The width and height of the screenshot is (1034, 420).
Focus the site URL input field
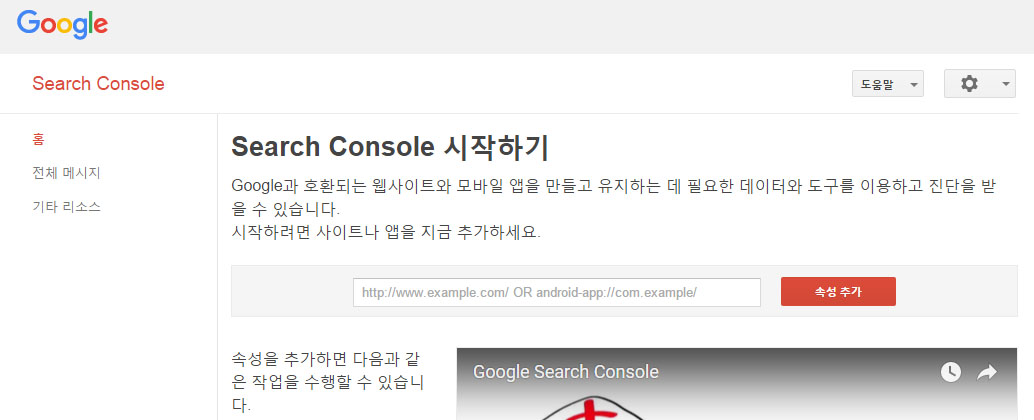pyautogui.click(x=556, y=292)
